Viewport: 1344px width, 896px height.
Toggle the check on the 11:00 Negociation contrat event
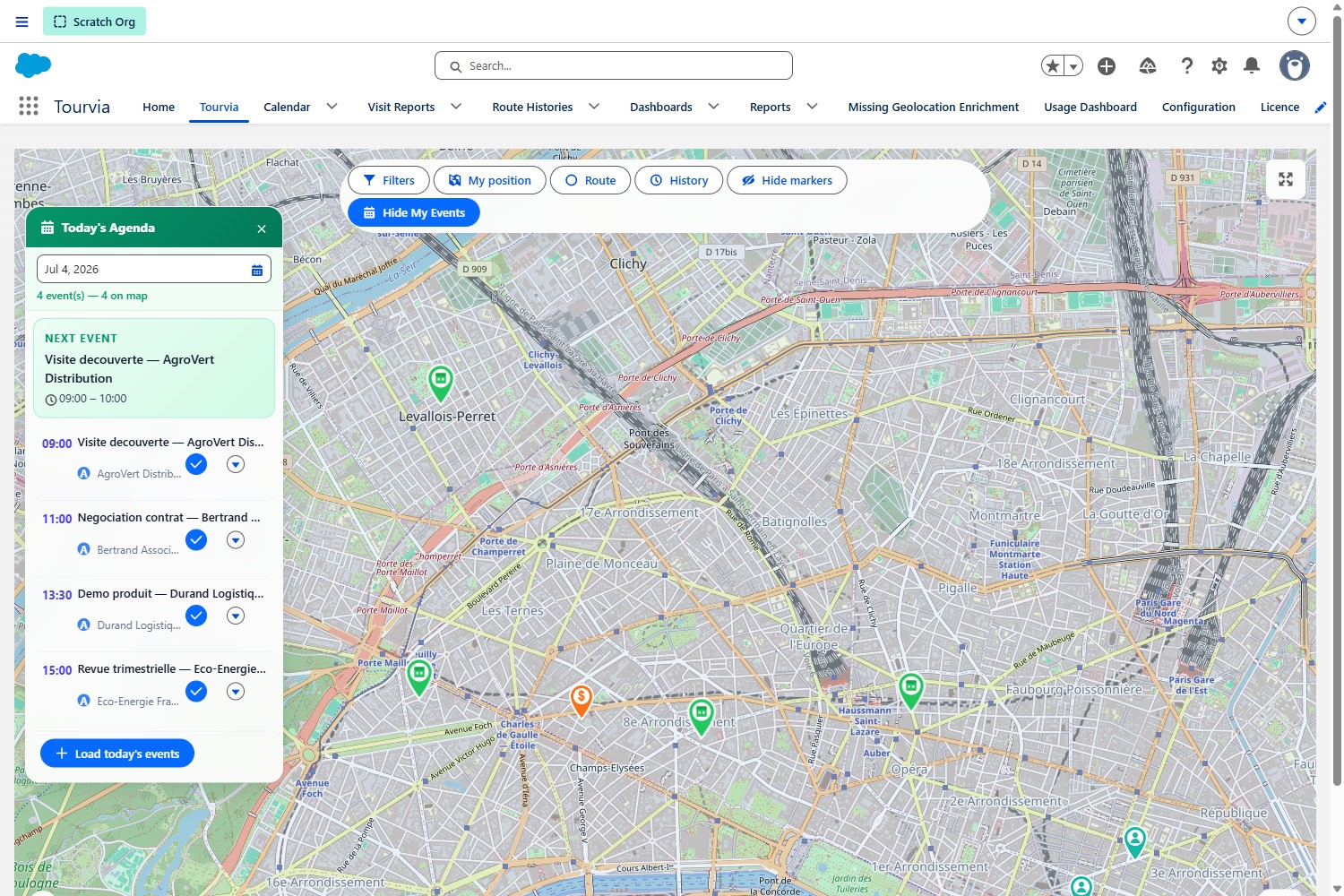tap(196, 539)
